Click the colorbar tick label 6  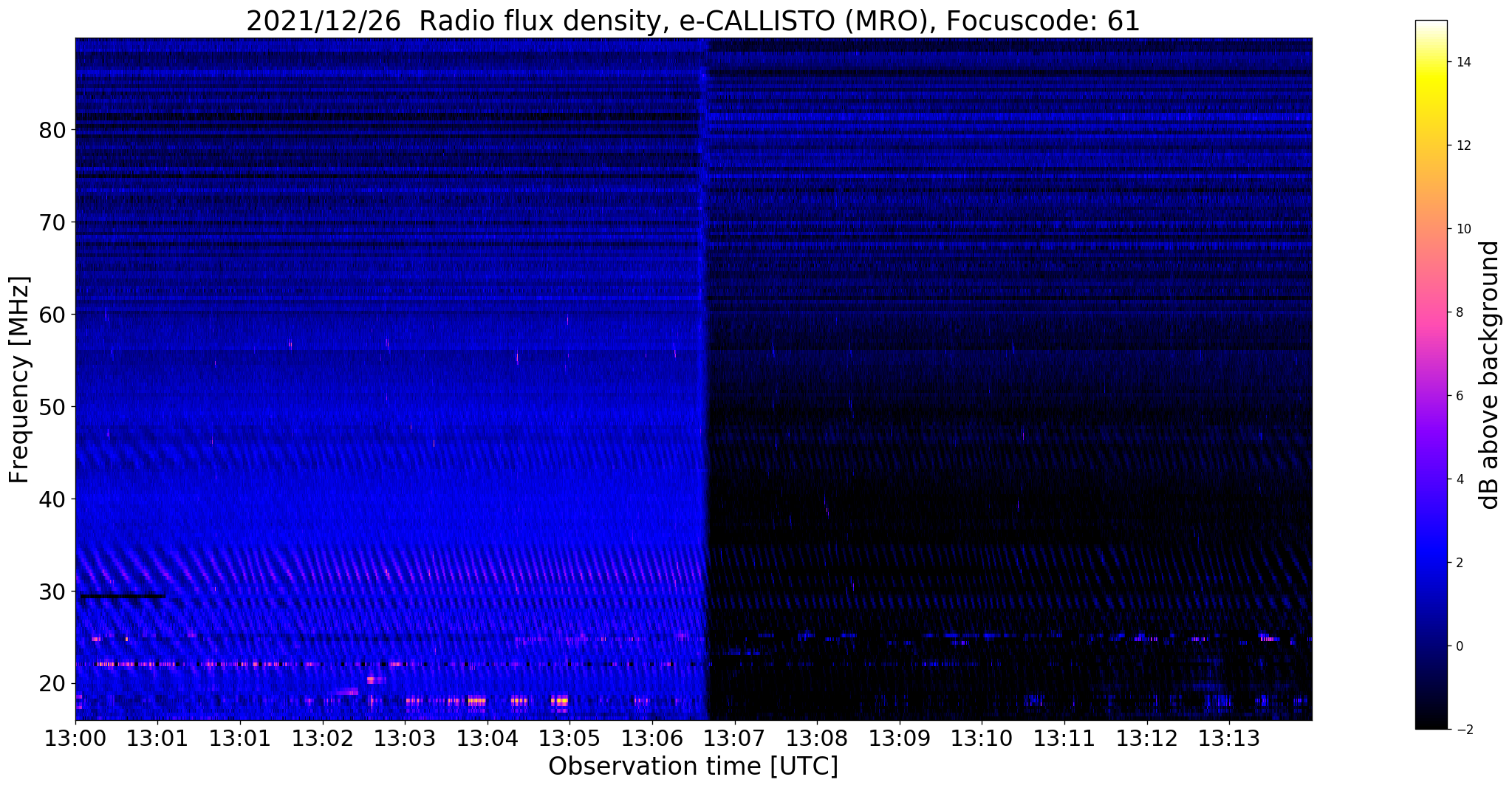click(1459, 396)
